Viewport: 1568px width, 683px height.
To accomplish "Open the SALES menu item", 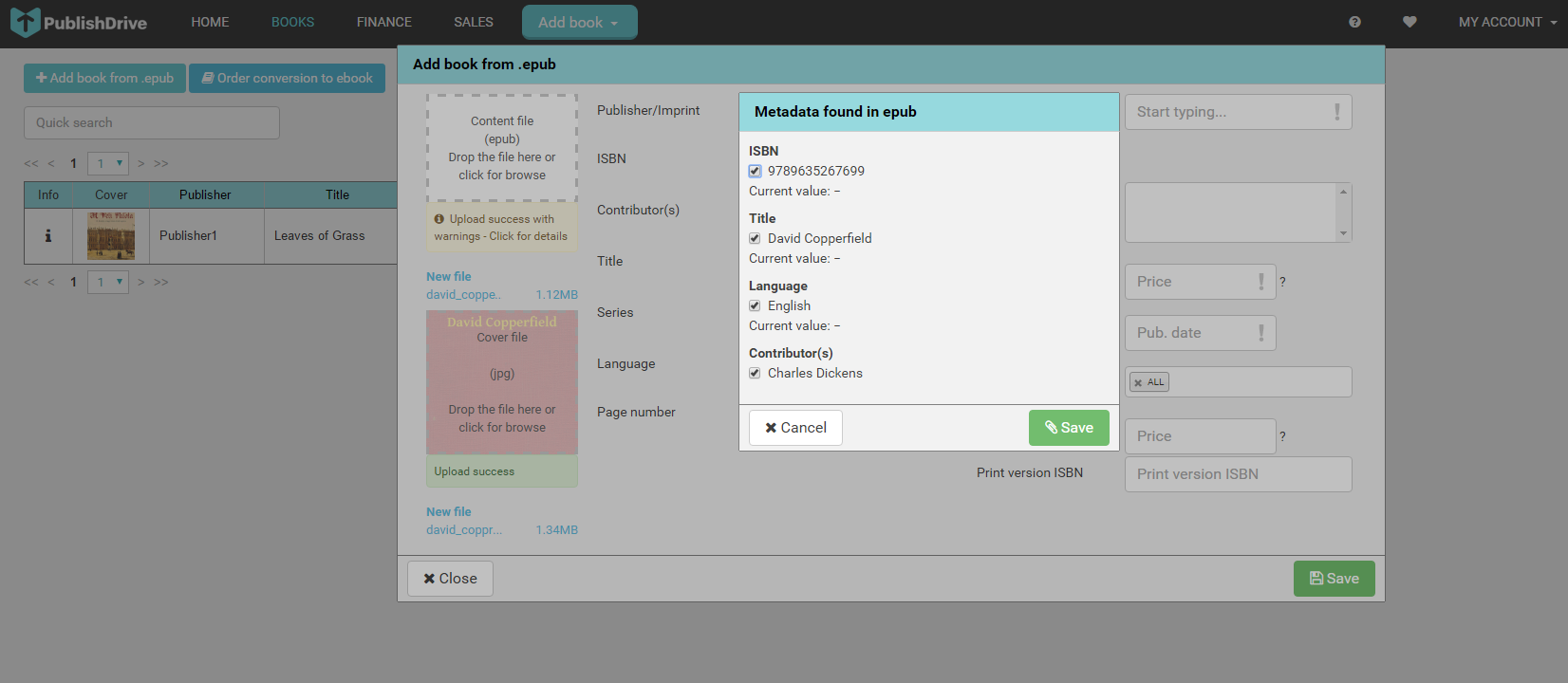I will pyautogui.click(x=474, y=22).
